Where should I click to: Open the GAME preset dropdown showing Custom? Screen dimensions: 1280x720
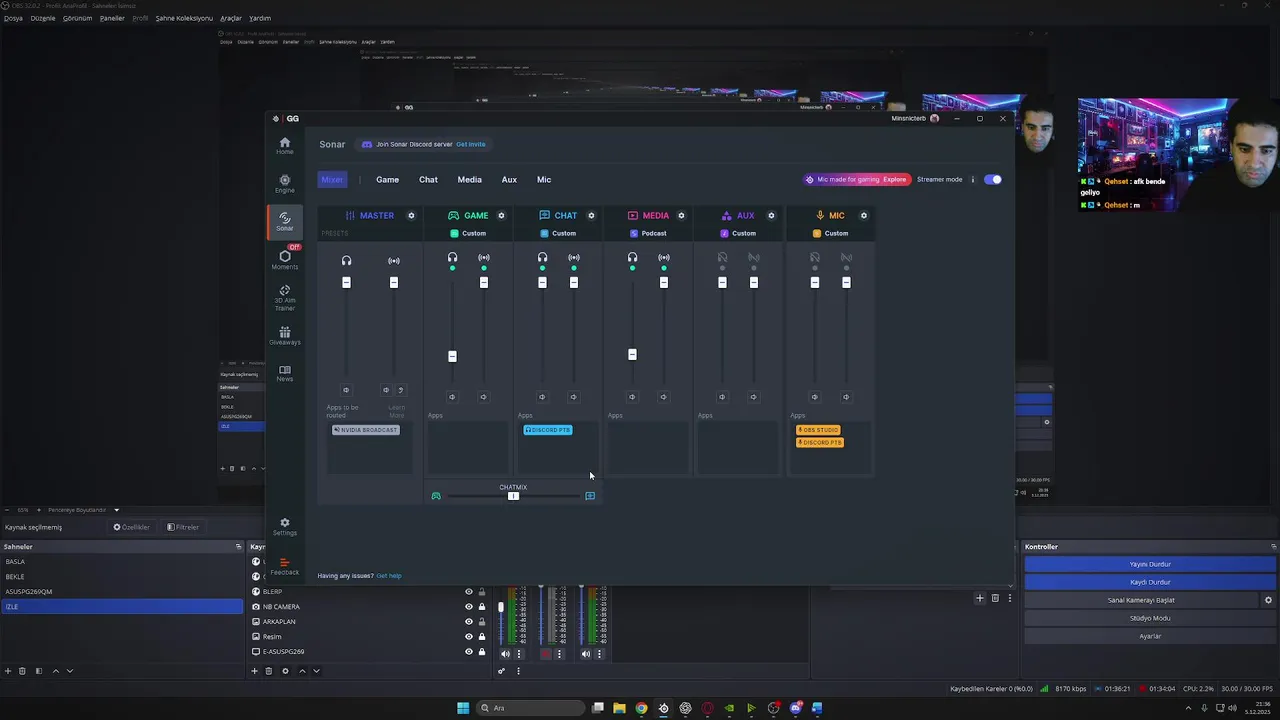tap(468, 233)
